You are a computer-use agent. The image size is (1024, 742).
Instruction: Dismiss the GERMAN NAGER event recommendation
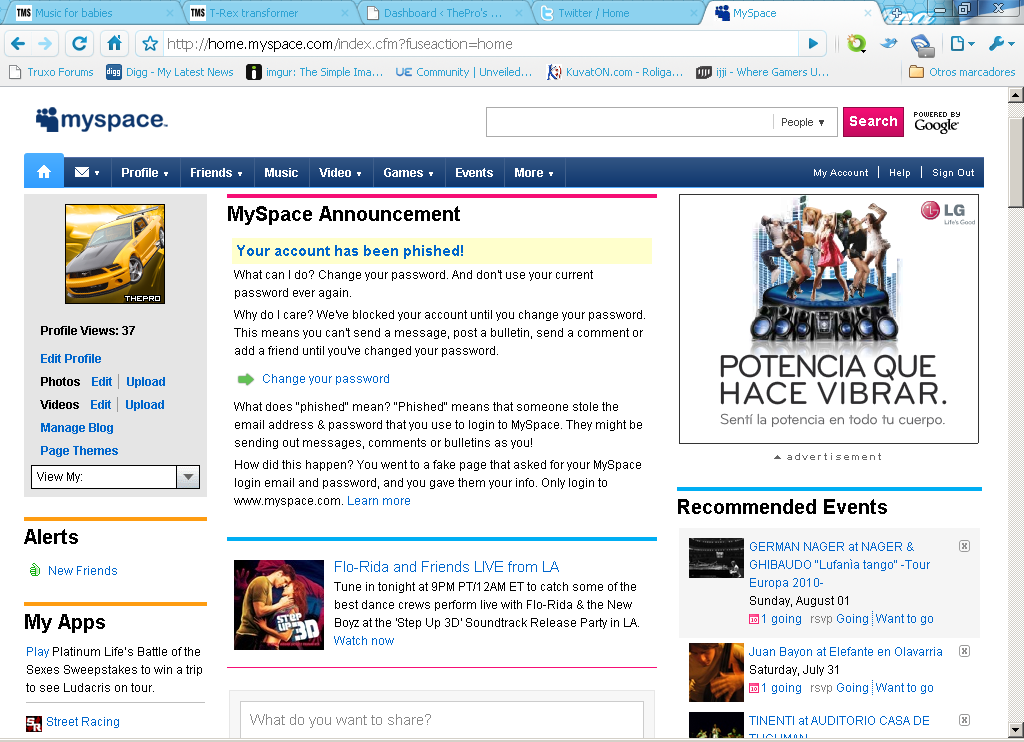pos(964,546)
